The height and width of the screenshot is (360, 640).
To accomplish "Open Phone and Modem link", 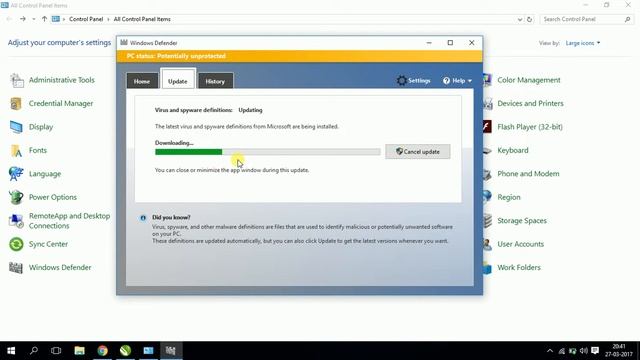I will [x=528, y=174].
